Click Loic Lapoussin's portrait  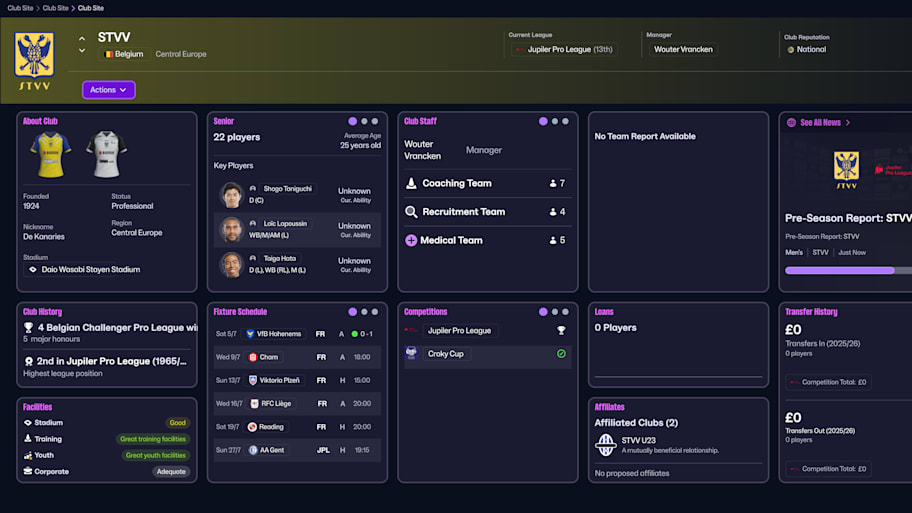tap(231, 230)
